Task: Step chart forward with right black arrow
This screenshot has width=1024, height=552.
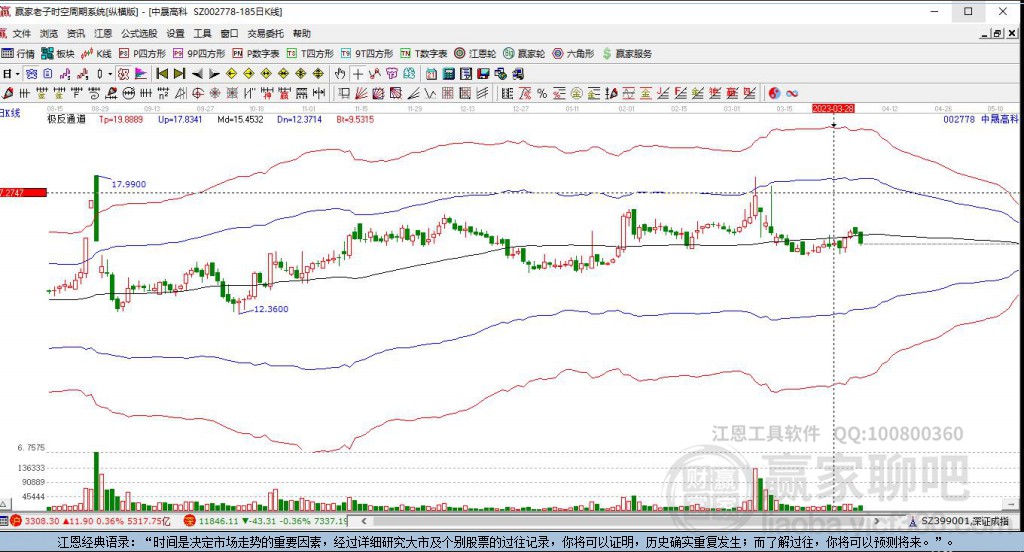Action: point(214,74)
